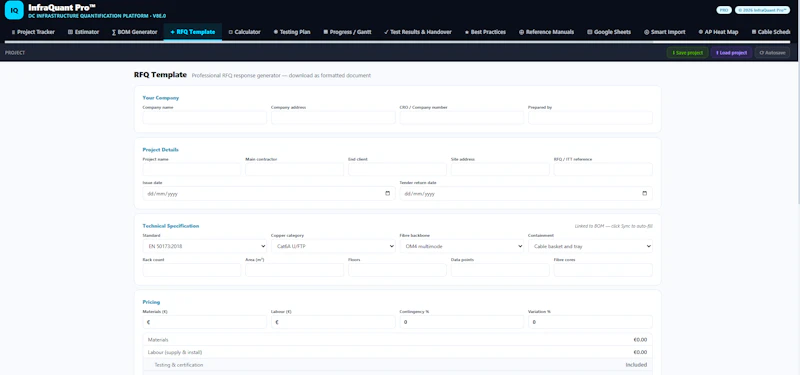Click the RFQ Template page heading
Image resolution: width=800 pixels, height=375 pixels.
click(x=160, y=74)
